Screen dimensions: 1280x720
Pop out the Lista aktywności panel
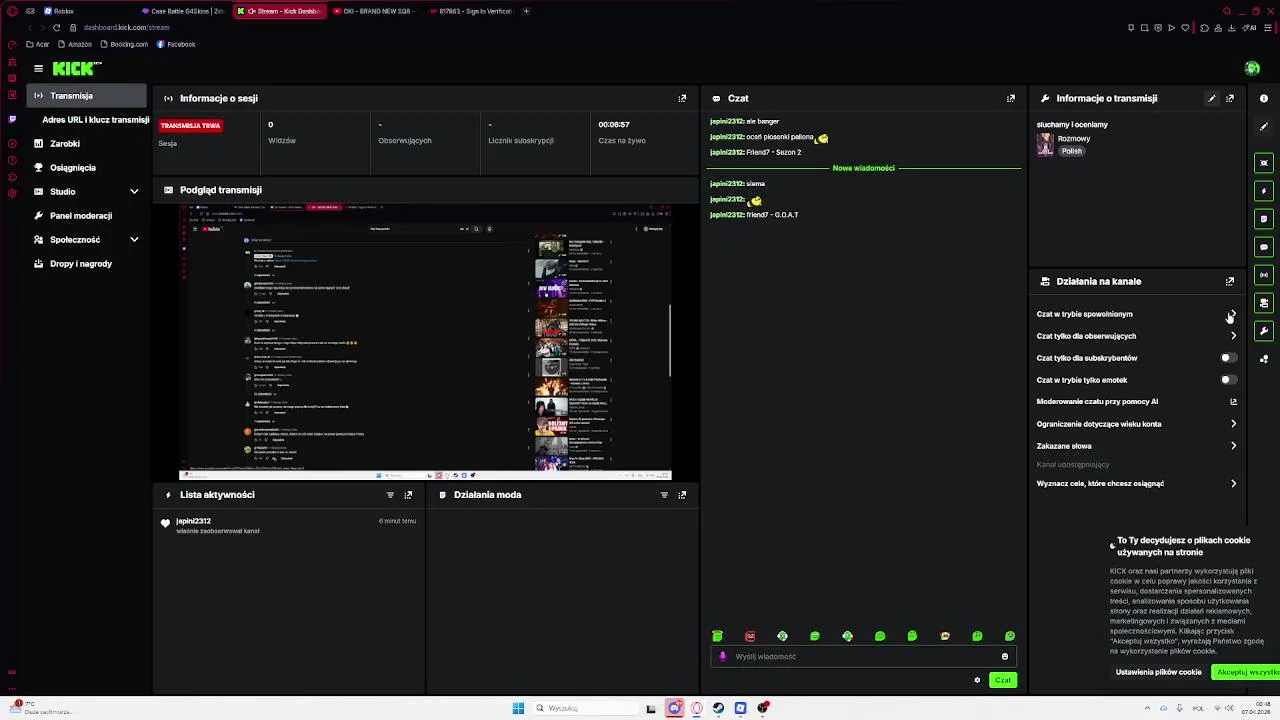point(408,495)
